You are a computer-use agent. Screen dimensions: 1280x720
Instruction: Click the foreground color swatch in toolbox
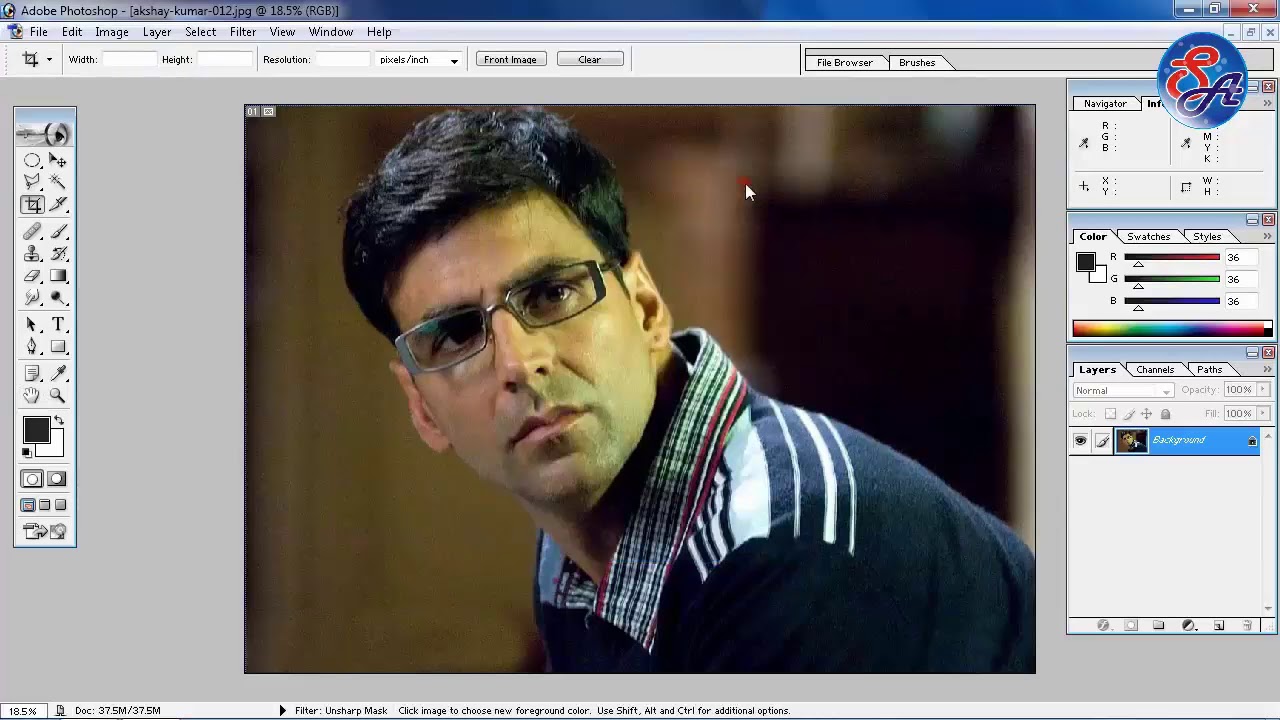tap(36, 430)
